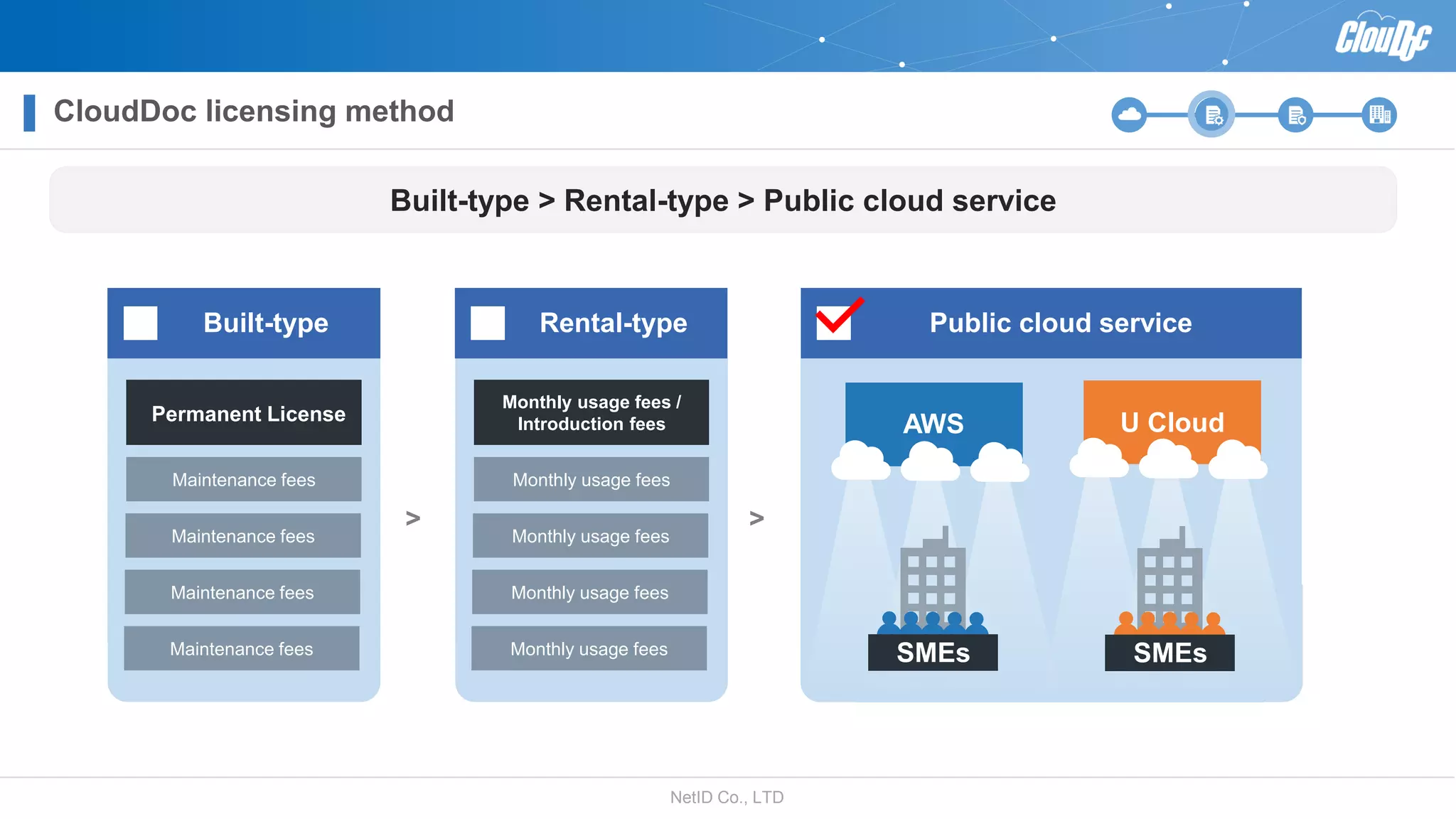
Task: Click the third Monthly usage fees bar
Action: click(x=590, y=592)
